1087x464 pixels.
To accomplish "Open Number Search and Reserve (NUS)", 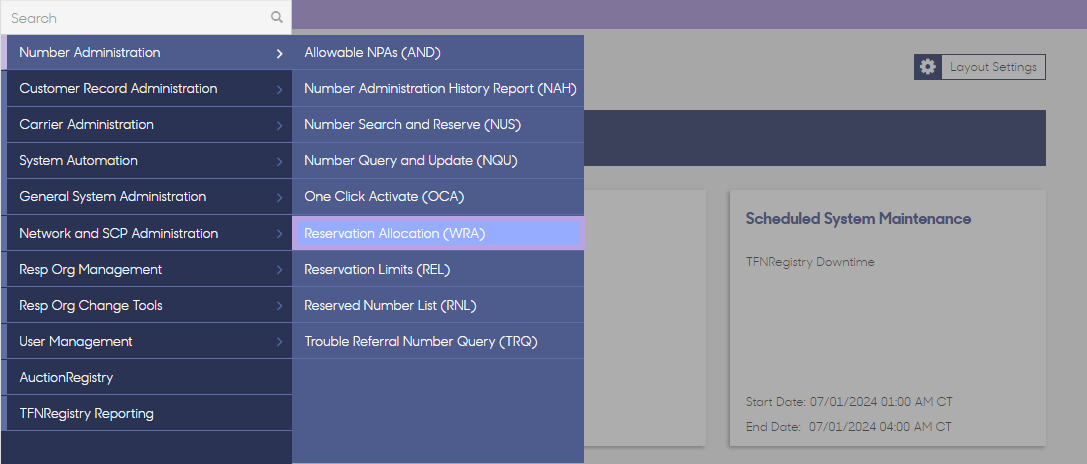I will 437,125.
